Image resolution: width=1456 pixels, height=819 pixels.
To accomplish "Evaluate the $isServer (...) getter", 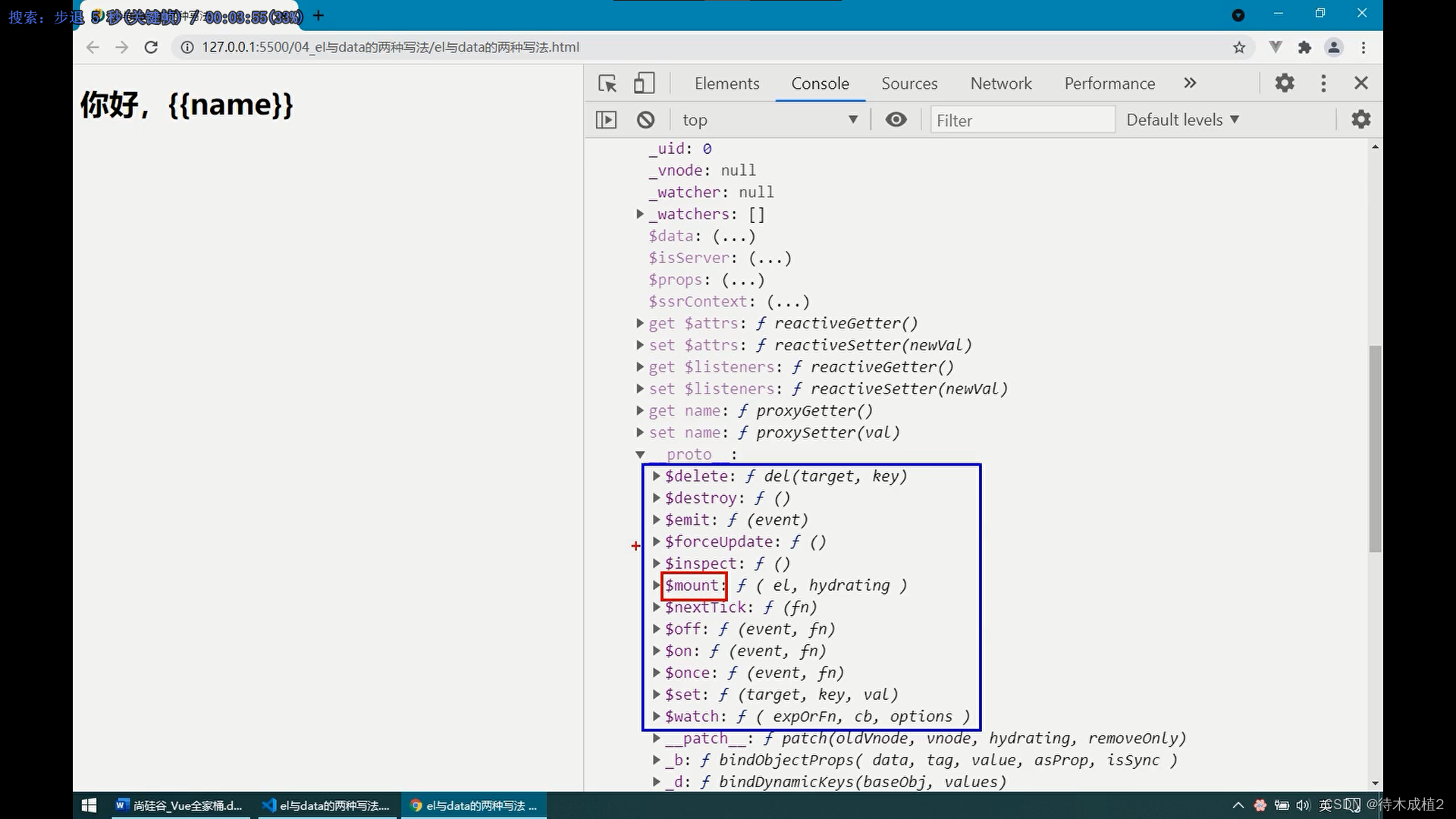I will [x=770, y=259].
